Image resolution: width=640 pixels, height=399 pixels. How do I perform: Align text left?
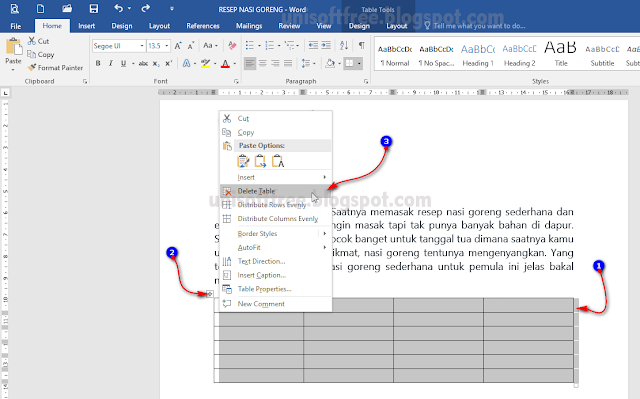click(x=249, y=63)
